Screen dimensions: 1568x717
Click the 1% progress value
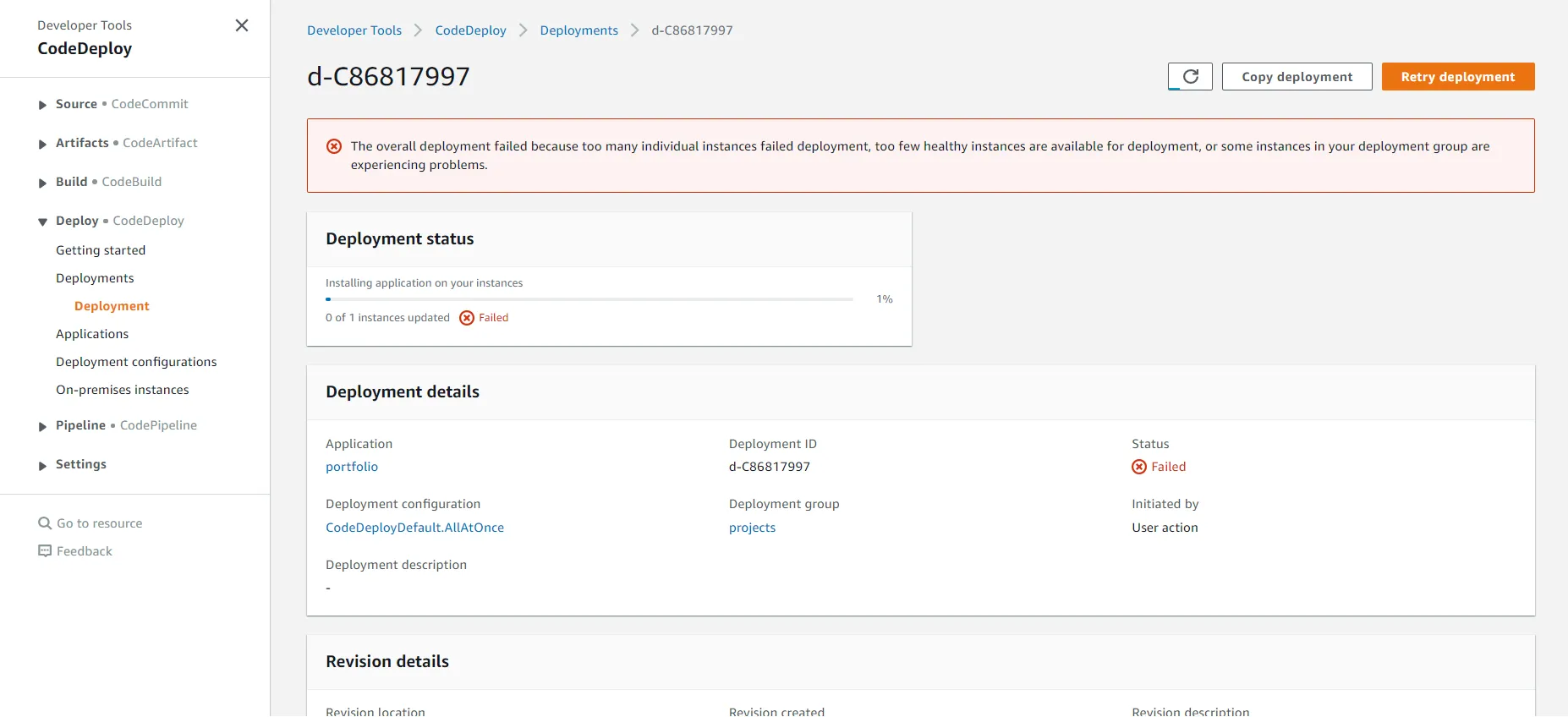(885, 299)
